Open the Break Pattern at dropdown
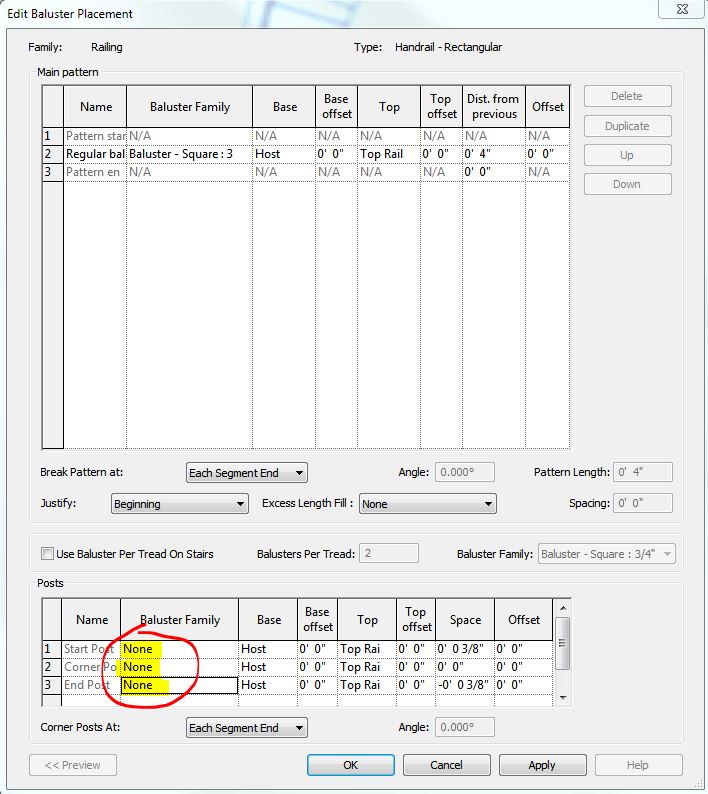This screenshot has width=708, height=794. point(247,472)
